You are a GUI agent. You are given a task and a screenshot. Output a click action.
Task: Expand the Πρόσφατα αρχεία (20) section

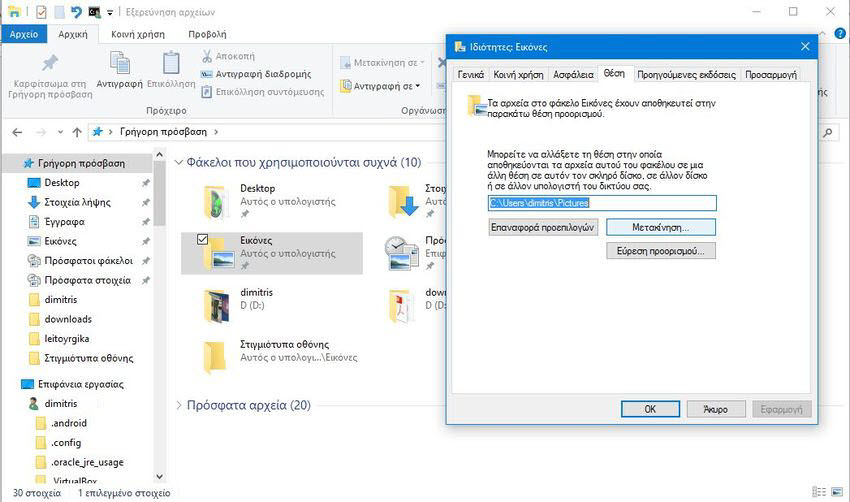coord(179,405)
